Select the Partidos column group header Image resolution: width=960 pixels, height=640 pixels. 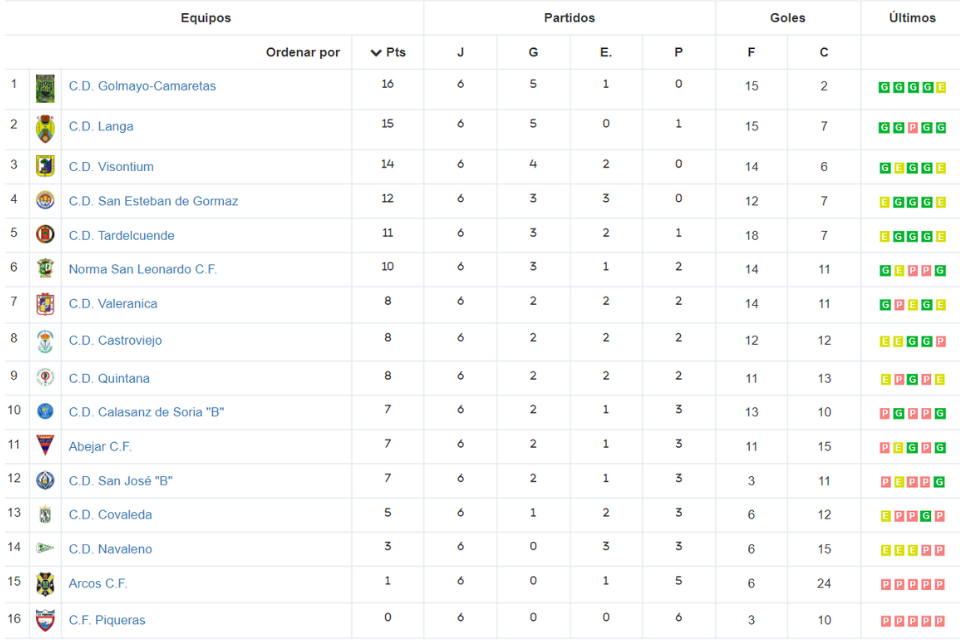pyautogui.click(x=569, y=18)
